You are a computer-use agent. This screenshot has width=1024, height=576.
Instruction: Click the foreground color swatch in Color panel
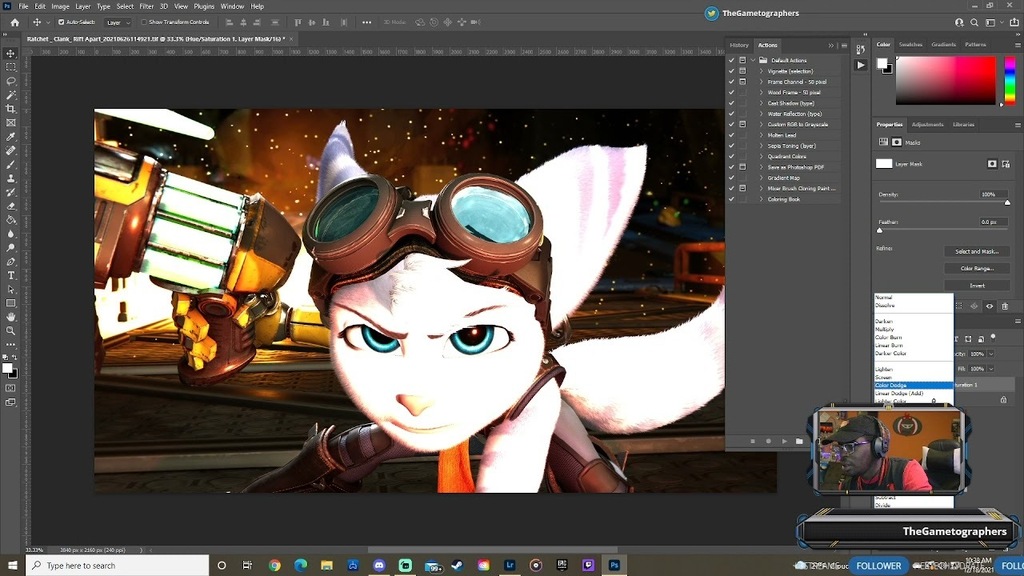[x=882, y=63]
